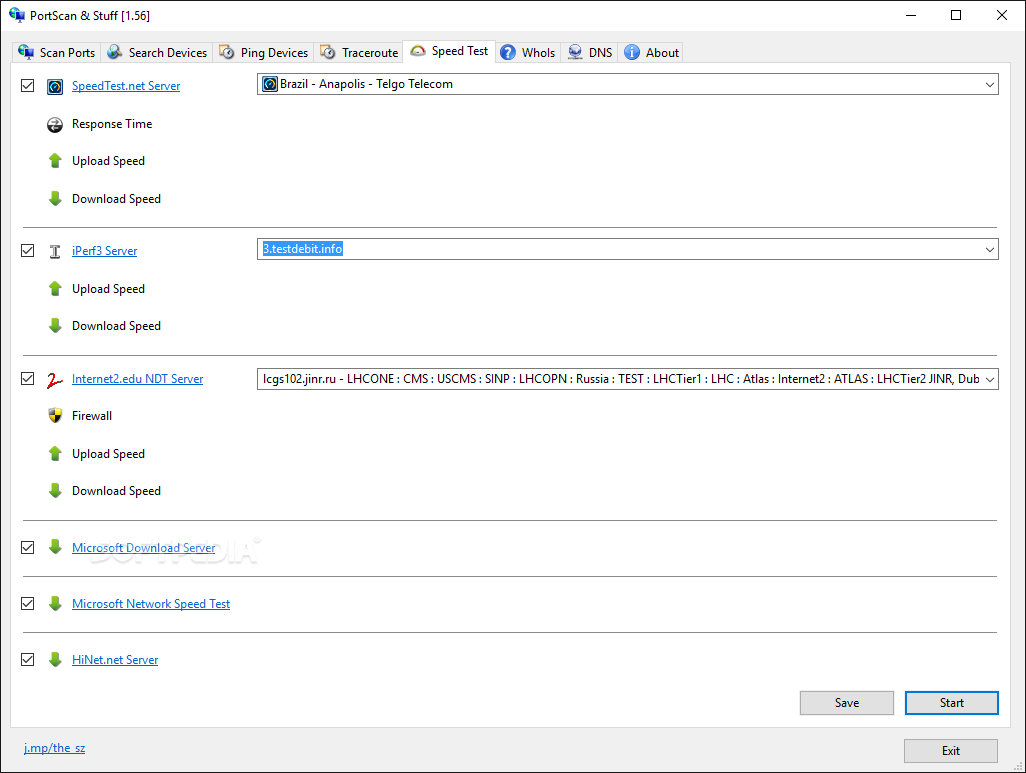The height and width of the screenshot is (773, 1026).
Task: Click the iPerf3 Download Speed arrow icon
Action: 55,325
